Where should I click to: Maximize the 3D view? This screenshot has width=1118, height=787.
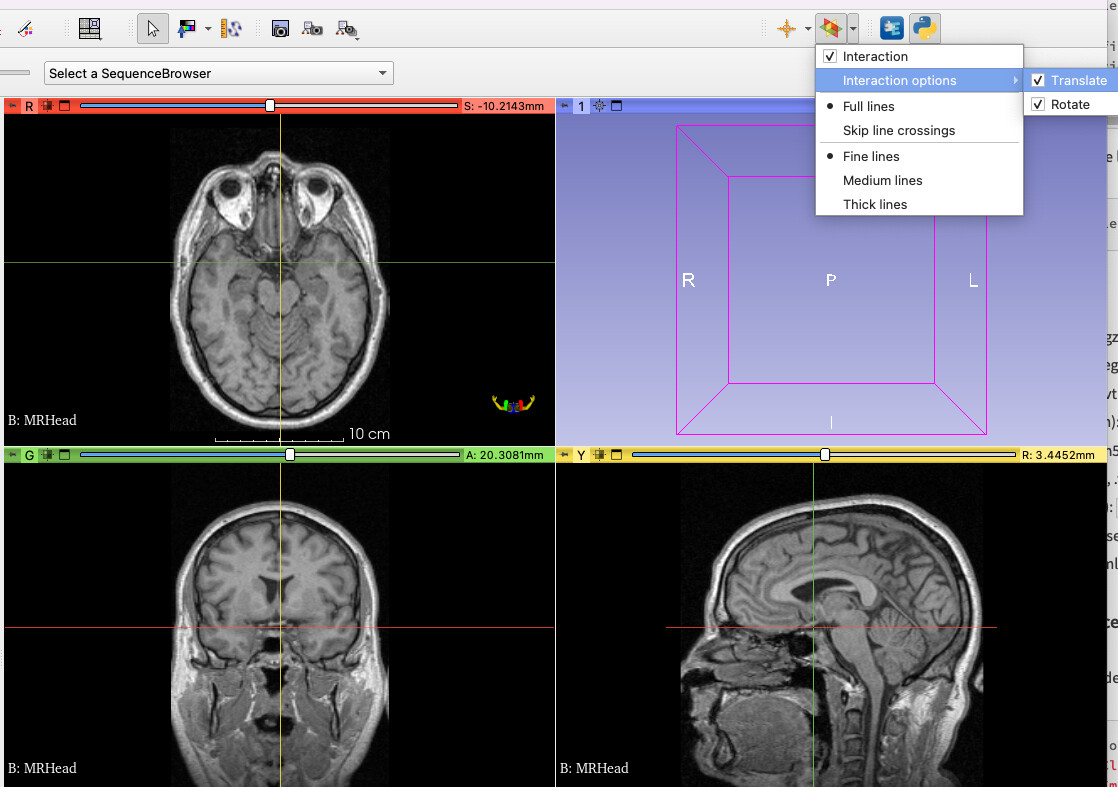click(x=617, y=106)
